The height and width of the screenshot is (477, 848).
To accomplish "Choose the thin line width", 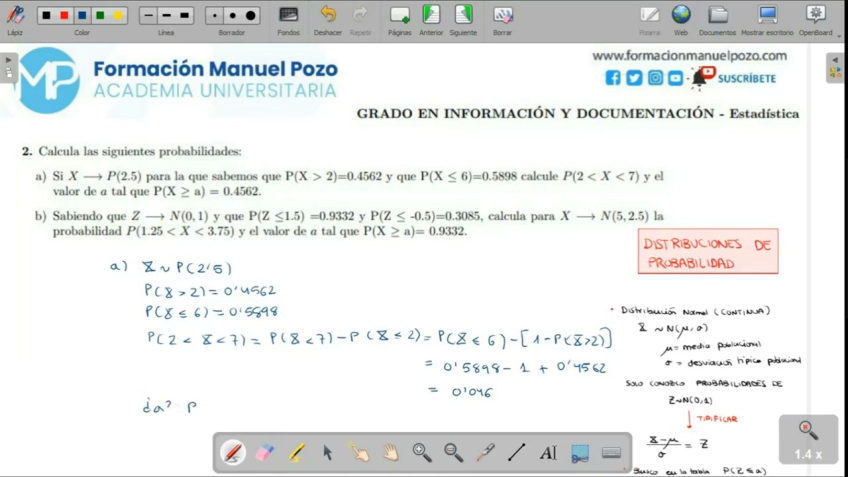I will click(x=148, y=16).
